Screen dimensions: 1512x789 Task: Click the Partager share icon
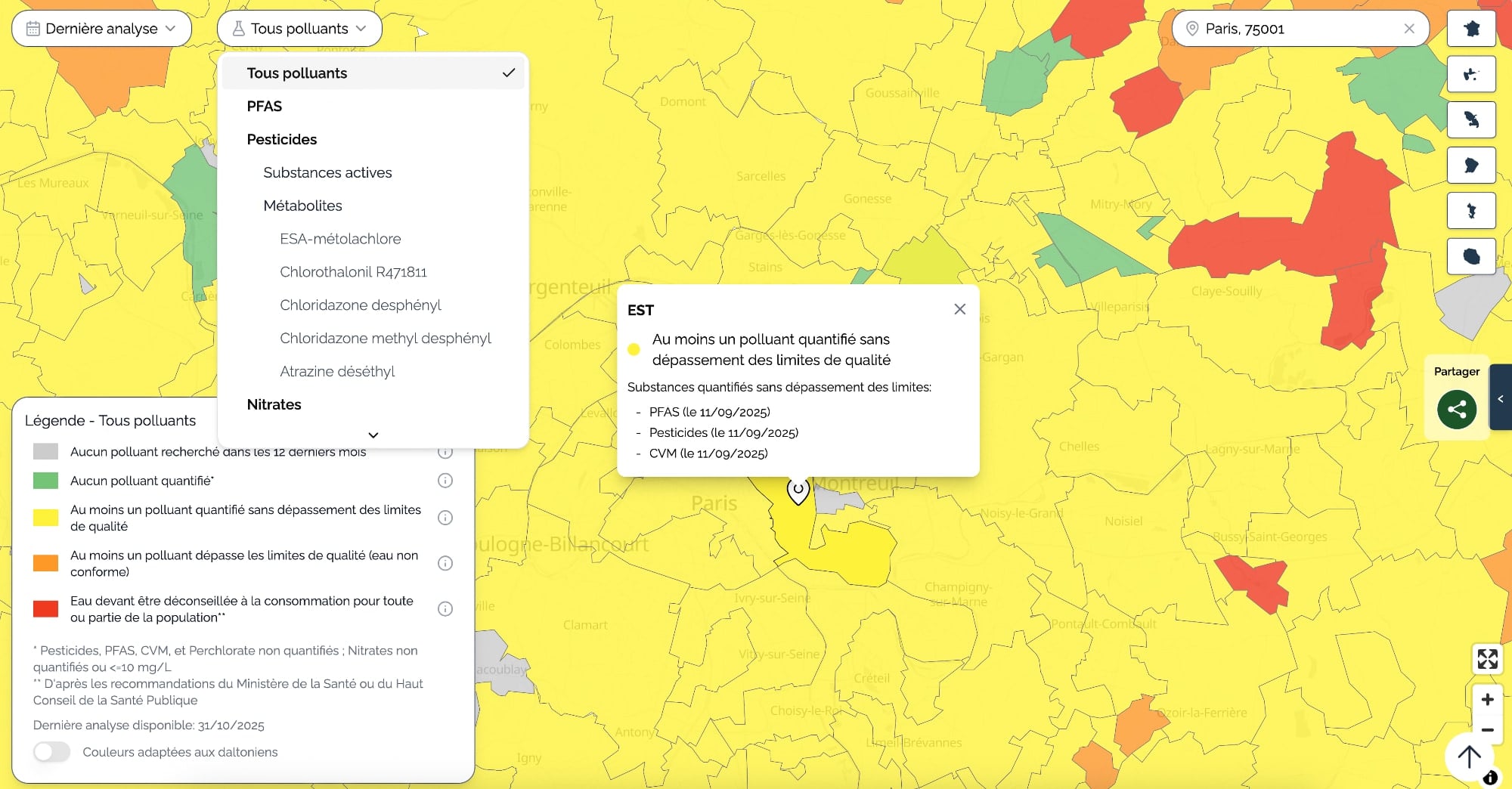tap(1456, 409)
